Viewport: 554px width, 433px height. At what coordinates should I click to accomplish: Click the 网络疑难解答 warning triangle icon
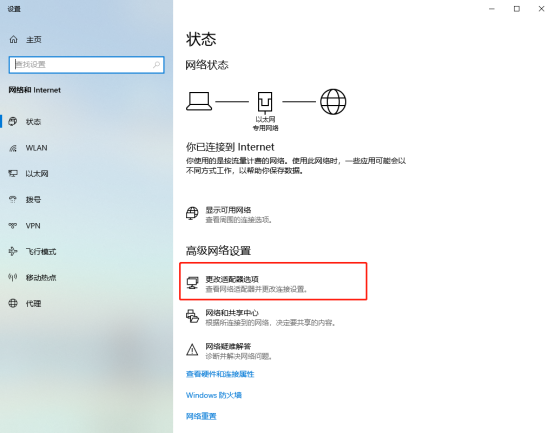click(x=192, y=350)
